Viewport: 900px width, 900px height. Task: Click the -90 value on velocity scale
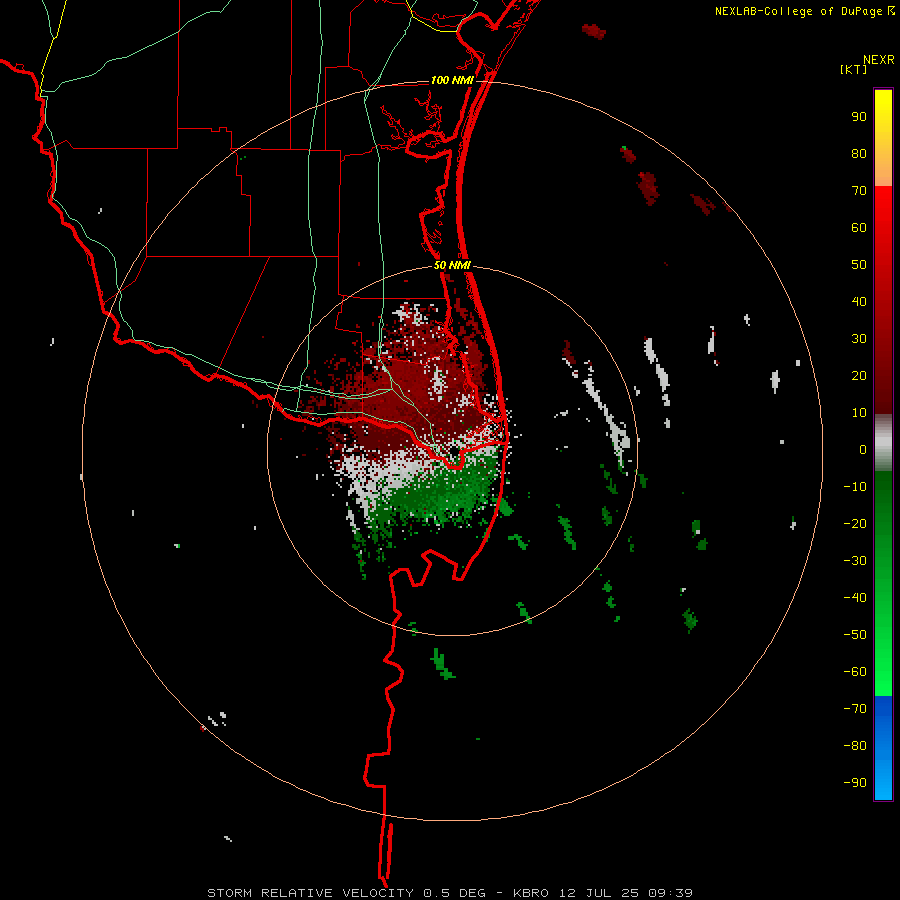855,782
